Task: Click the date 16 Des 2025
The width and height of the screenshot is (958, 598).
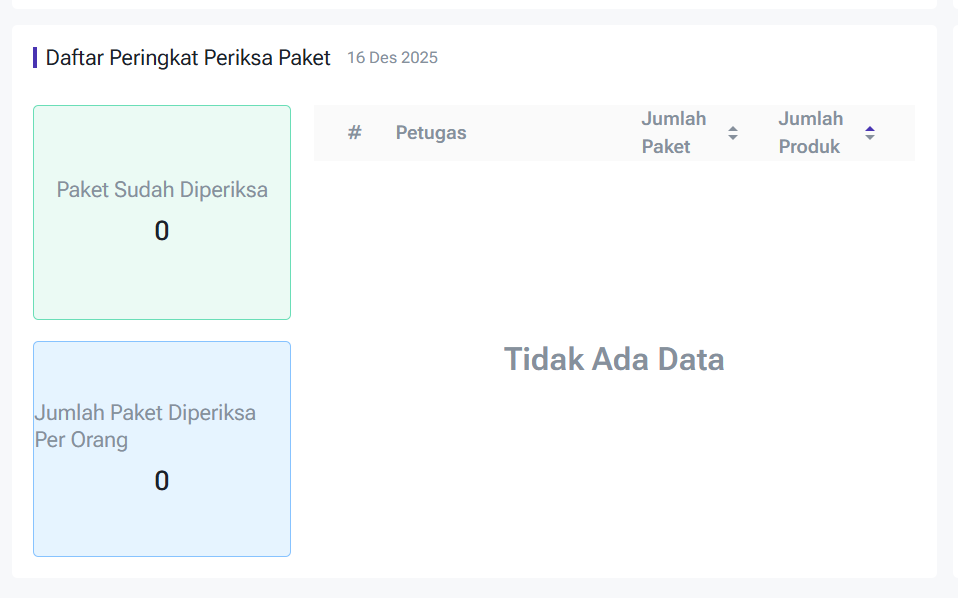Action: (x=392, y=58)
